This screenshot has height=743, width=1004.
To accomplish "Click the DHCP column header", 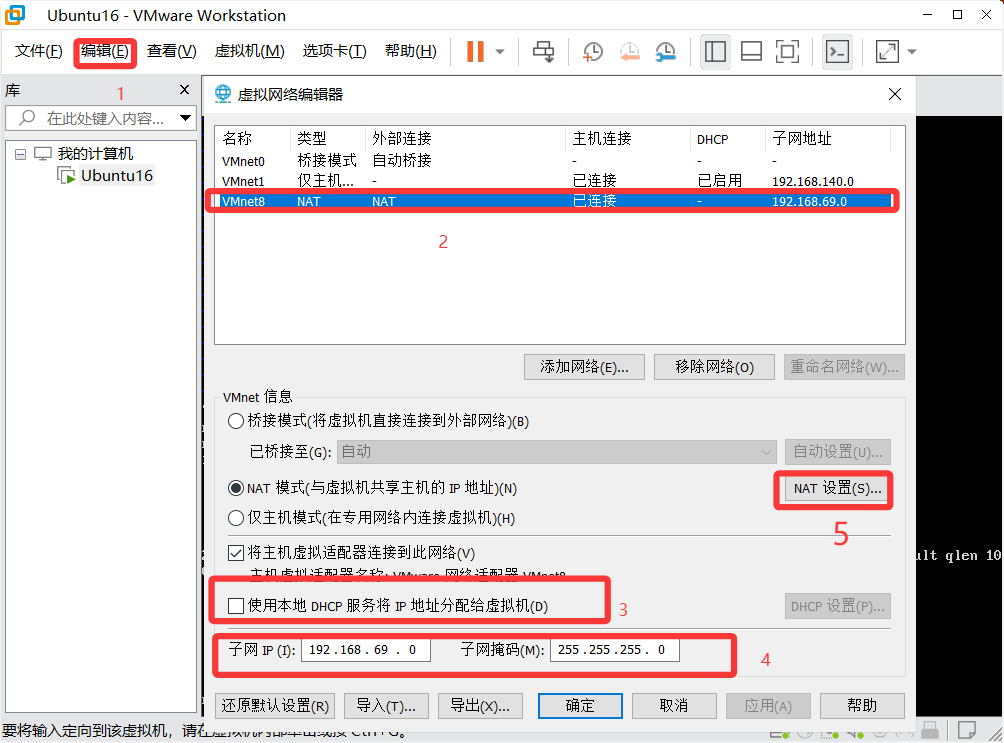I will [727, 139].
